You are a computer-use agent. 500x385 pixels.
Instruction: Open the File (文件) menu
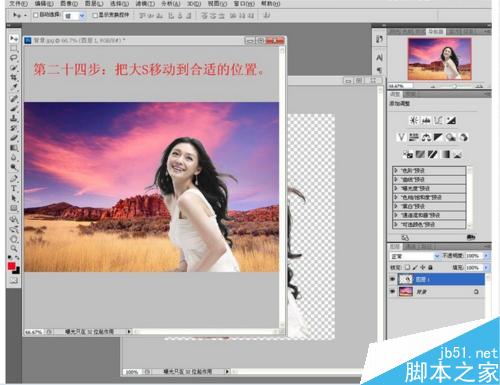pos(18,4)
